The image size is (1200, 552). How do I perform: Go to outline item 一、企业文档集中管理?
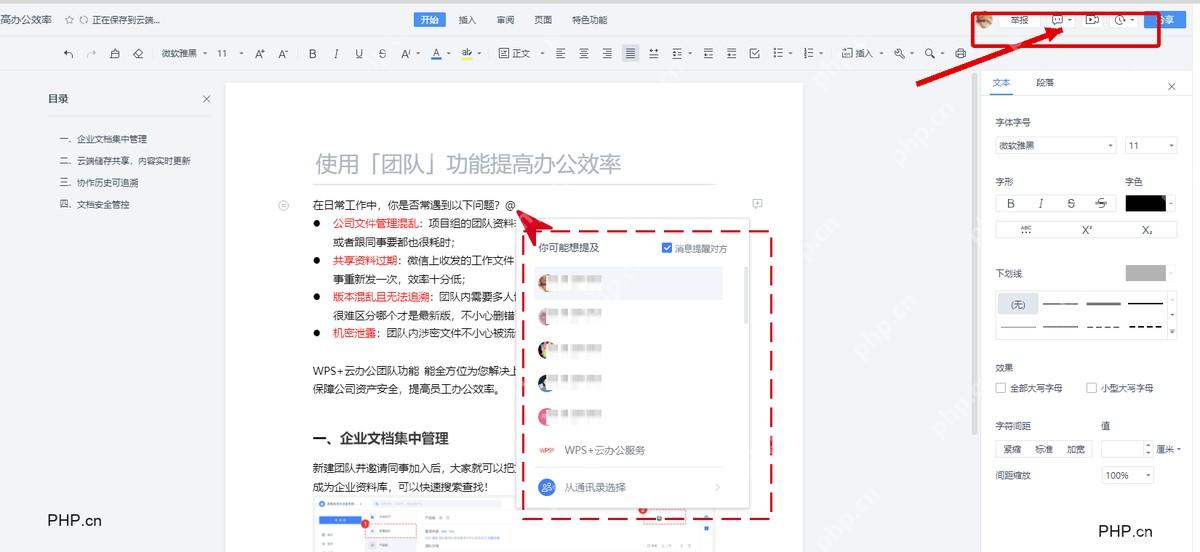coord(103,139)
